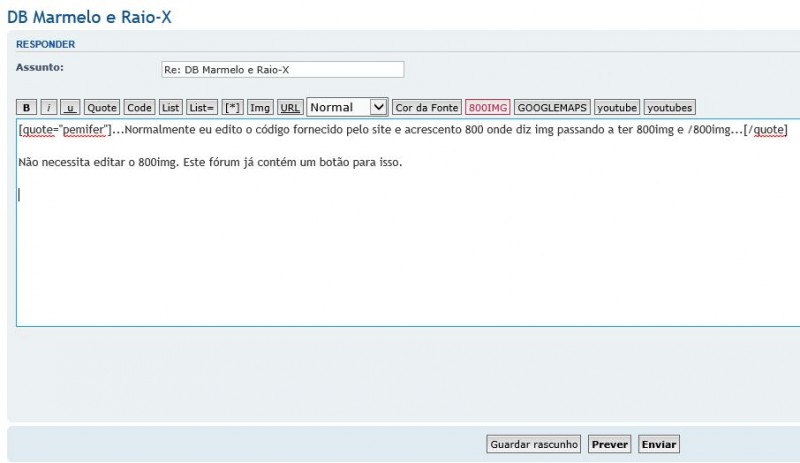Insert ordered List= tag
Screen dimensions: 800x463
(202, 108)
